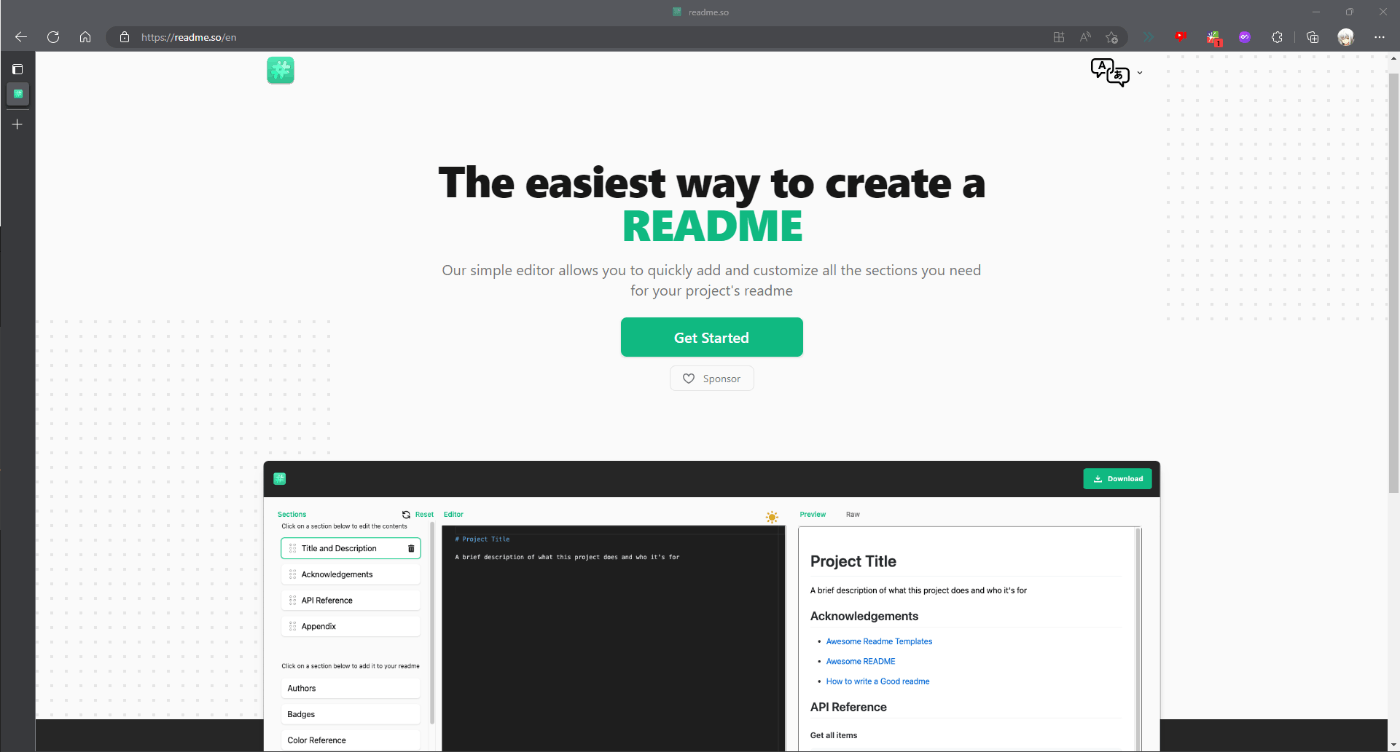Click the drag handle beside Appendix
This screenshot has height=752, width=1400.
292,626
